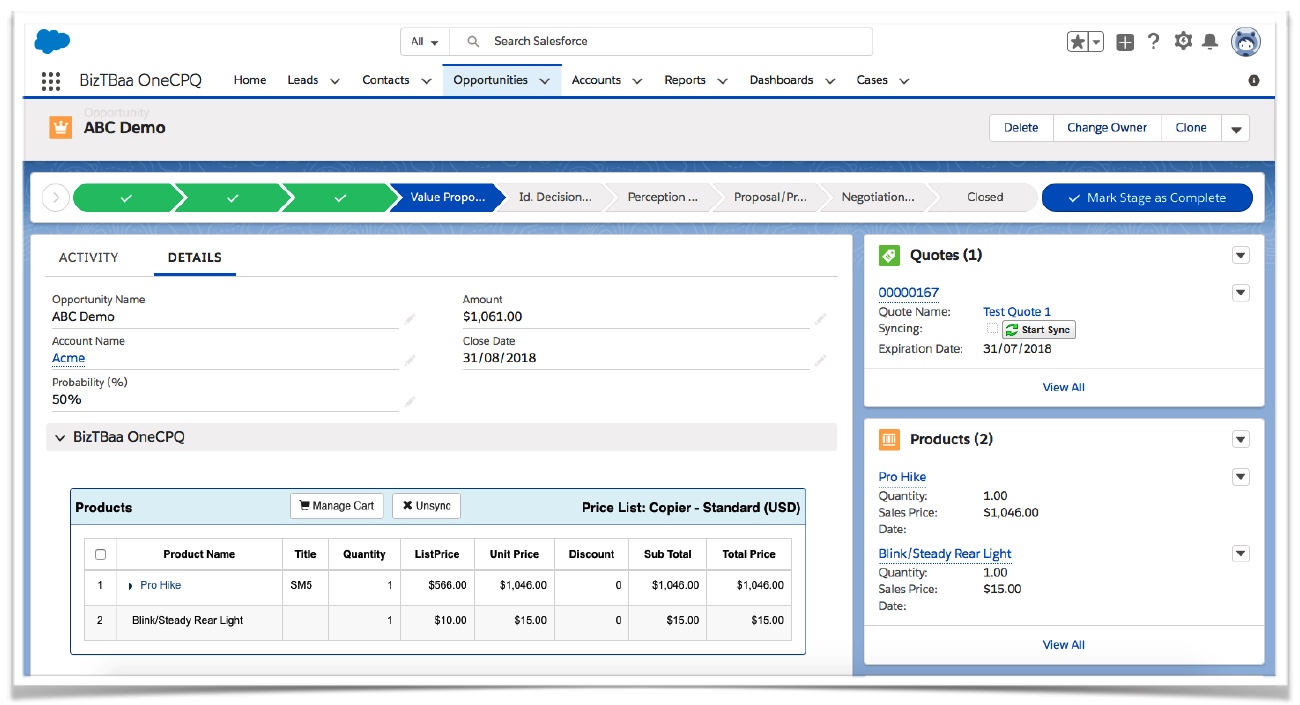Click the Manage Cart button
Viewport: 1300px width, 705px height.
[336, 506]
